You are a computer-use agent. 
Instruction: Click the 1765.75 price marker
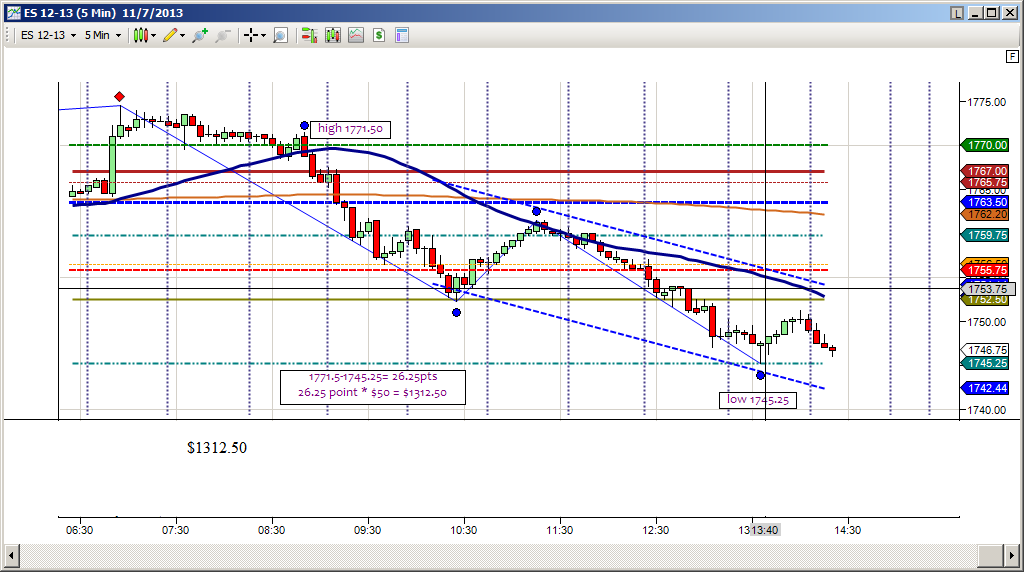[985, 183]
